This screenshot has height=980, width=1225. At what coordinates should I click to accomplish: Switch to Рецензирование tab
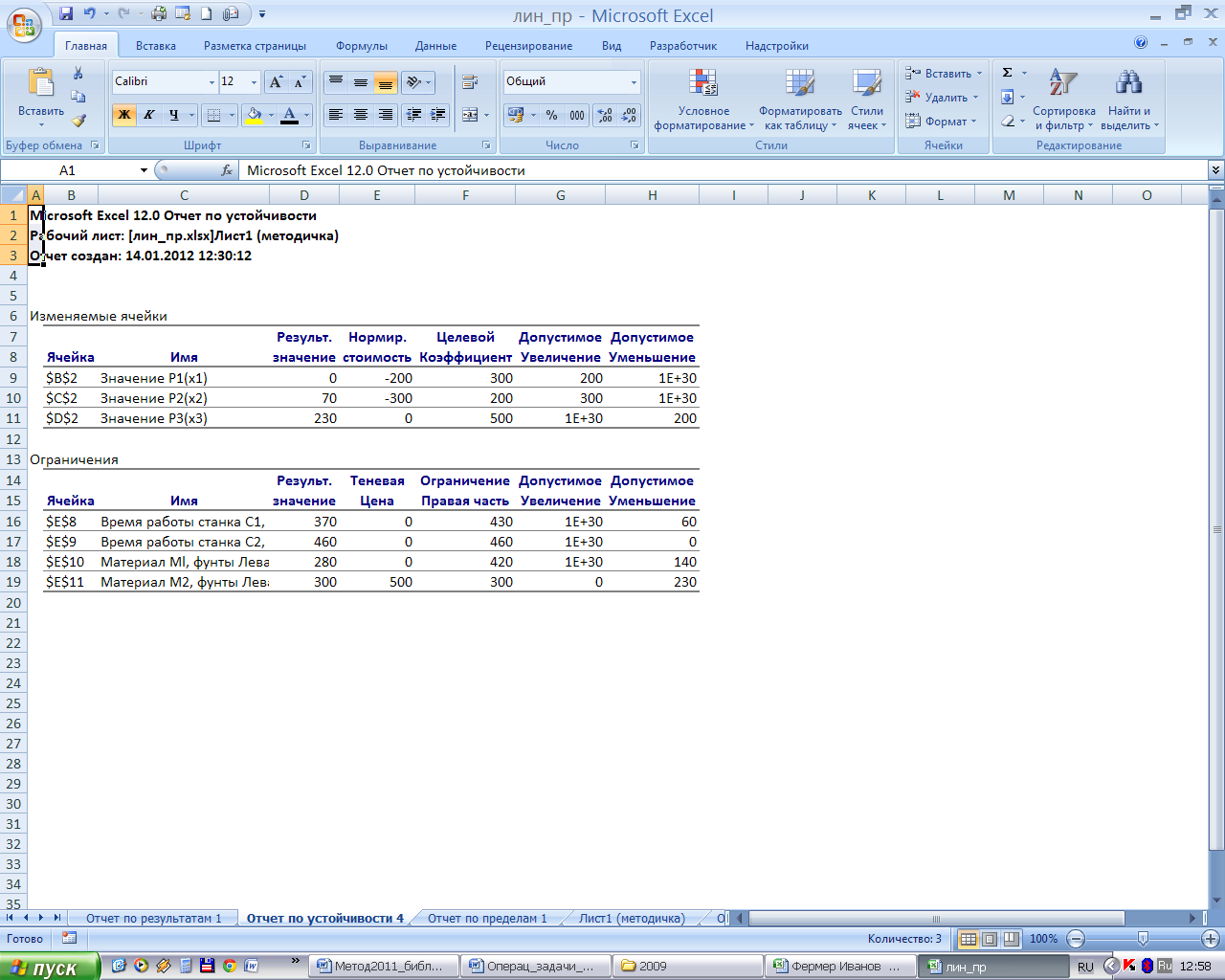tap(528, 46)
